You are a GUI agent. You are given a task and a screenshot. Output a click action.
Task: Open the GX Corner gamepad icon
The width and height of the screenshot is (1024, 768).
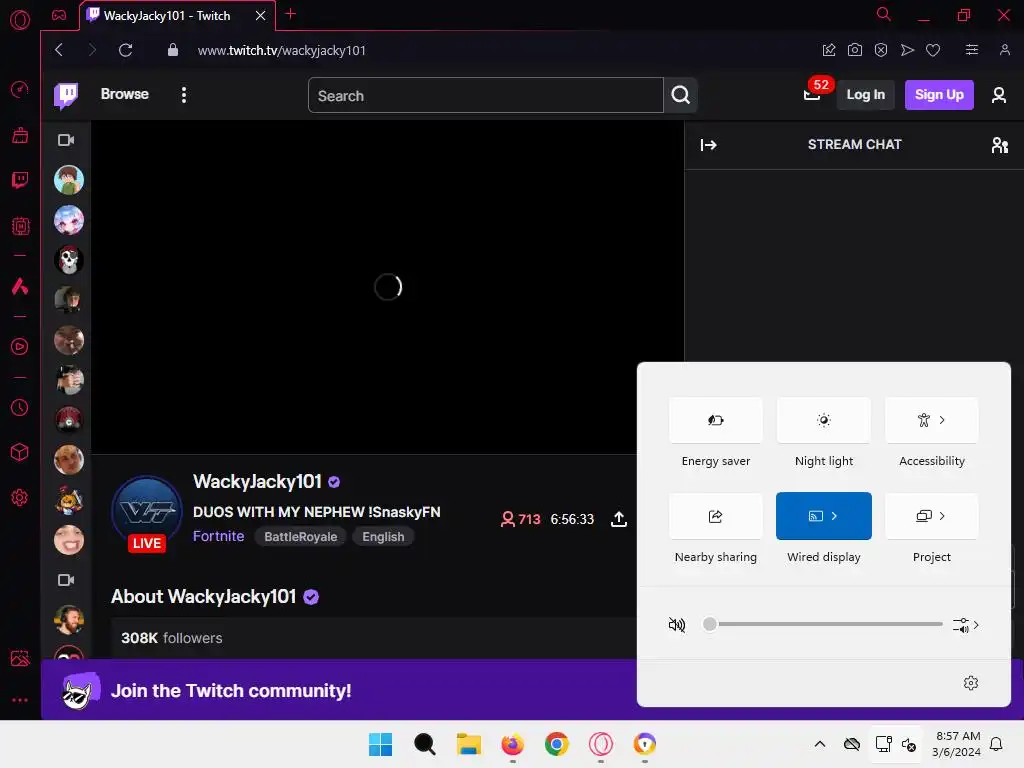(x=59, y=15)
